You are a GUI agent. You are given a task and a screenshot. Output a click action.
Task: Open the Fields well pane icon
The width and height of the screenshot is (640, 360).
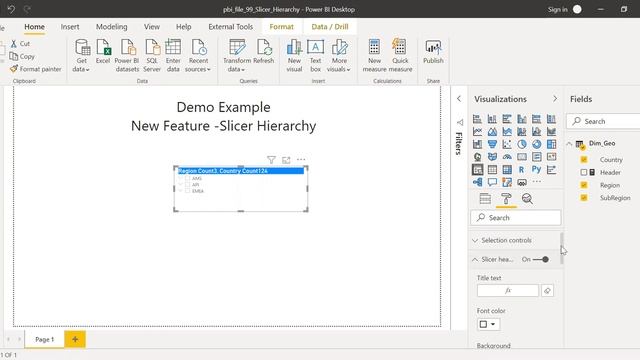coord(485,199)
